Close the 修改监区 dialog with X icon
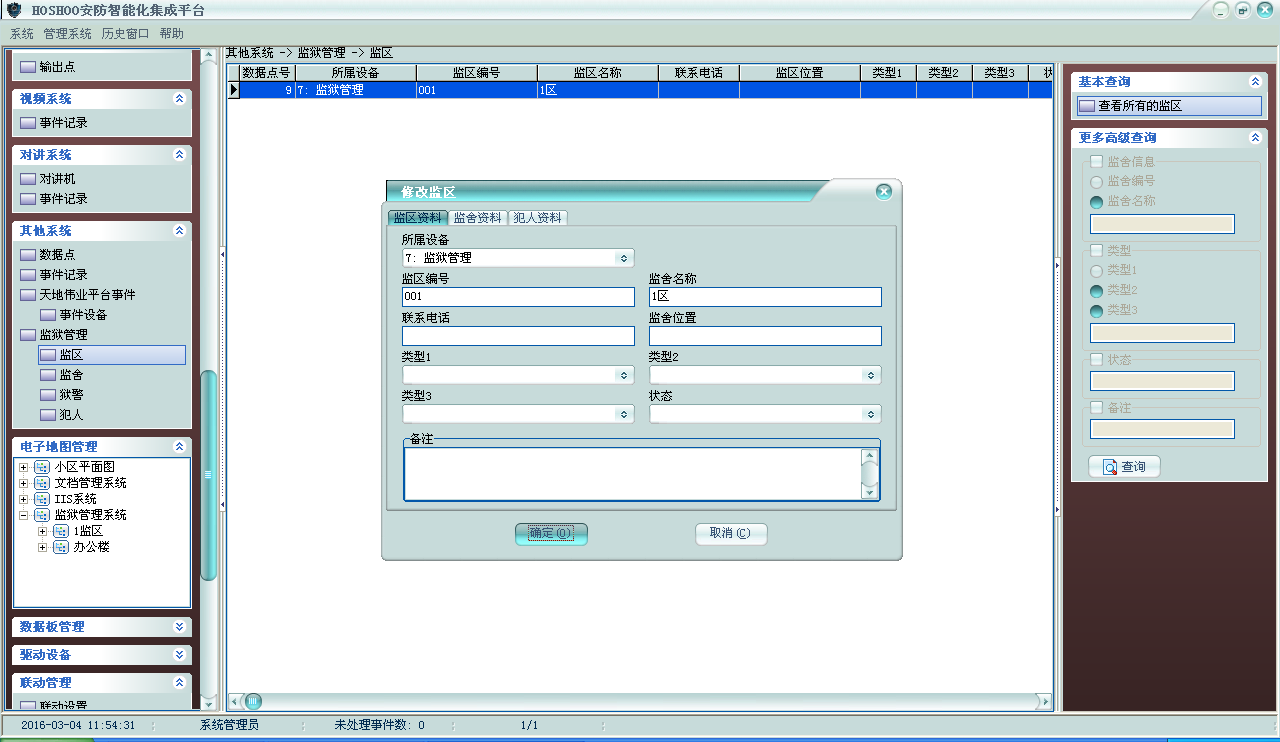The width and height of the screenshot is (1280, 742). 883,192
